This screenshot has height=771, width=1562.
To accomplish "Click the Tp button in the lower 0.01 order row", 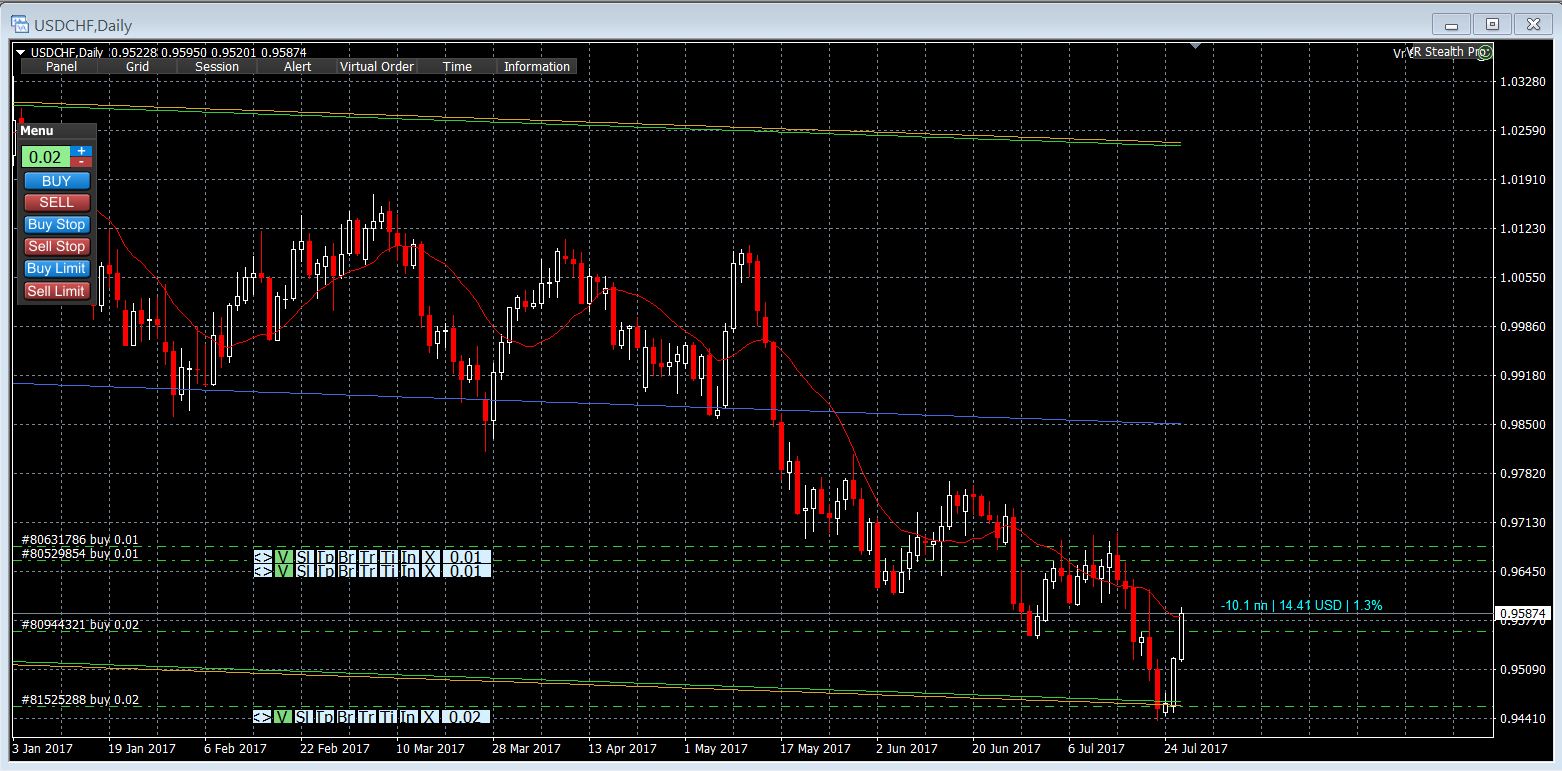I will [x=326, y=571].
